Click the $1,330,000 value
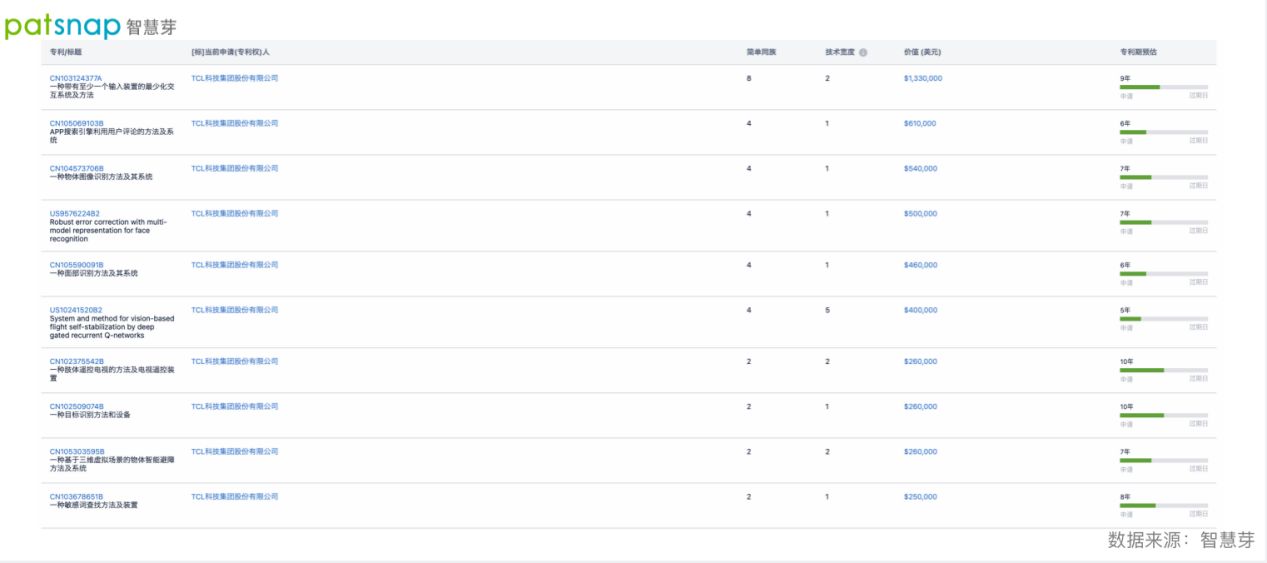This screenshot has height=563, width=1267. [x=923, y=78]
